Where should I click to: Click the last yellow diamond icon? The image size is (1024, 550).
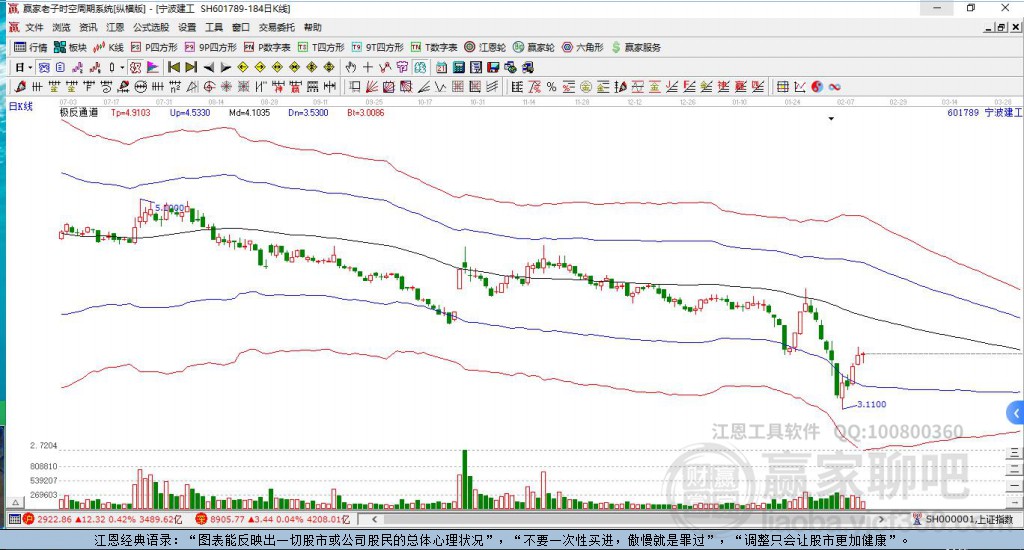pos(328,67)
